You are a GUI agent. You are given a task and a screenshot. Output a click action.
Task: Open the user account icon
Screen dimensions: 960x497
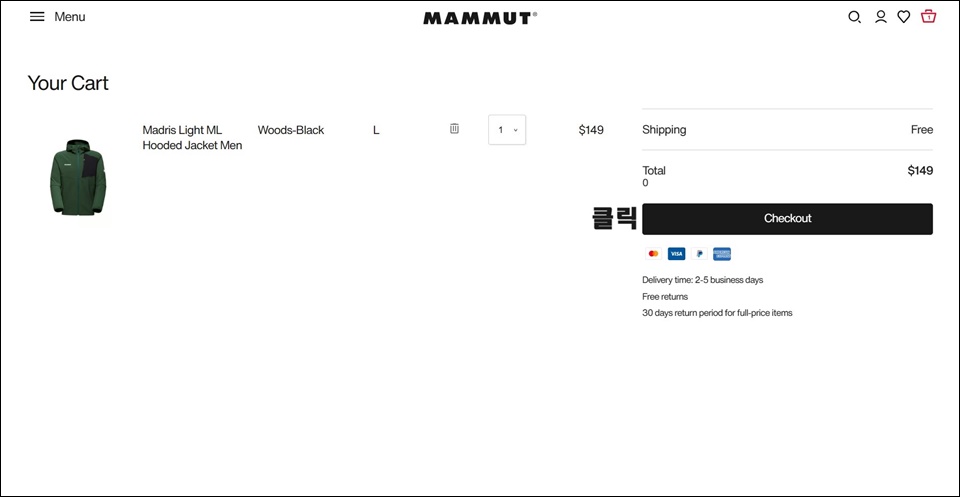(880, 17)
